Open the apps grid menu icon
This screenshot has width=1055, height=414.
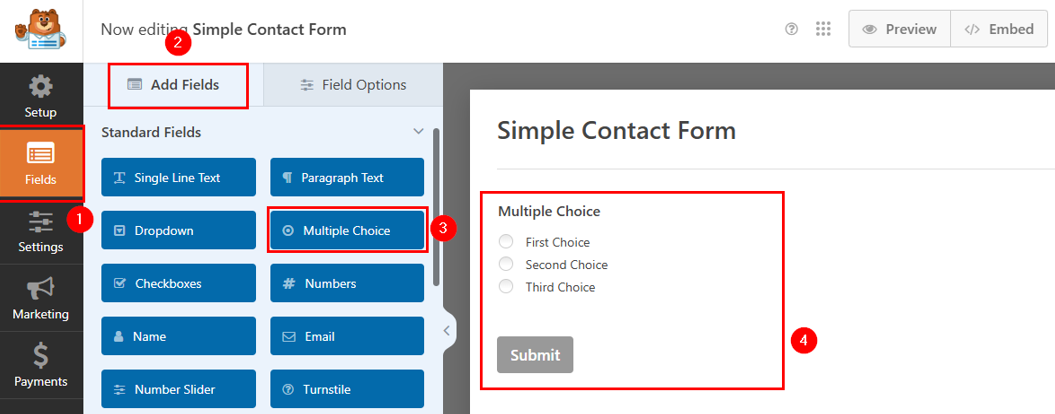(x=823, y=29)
